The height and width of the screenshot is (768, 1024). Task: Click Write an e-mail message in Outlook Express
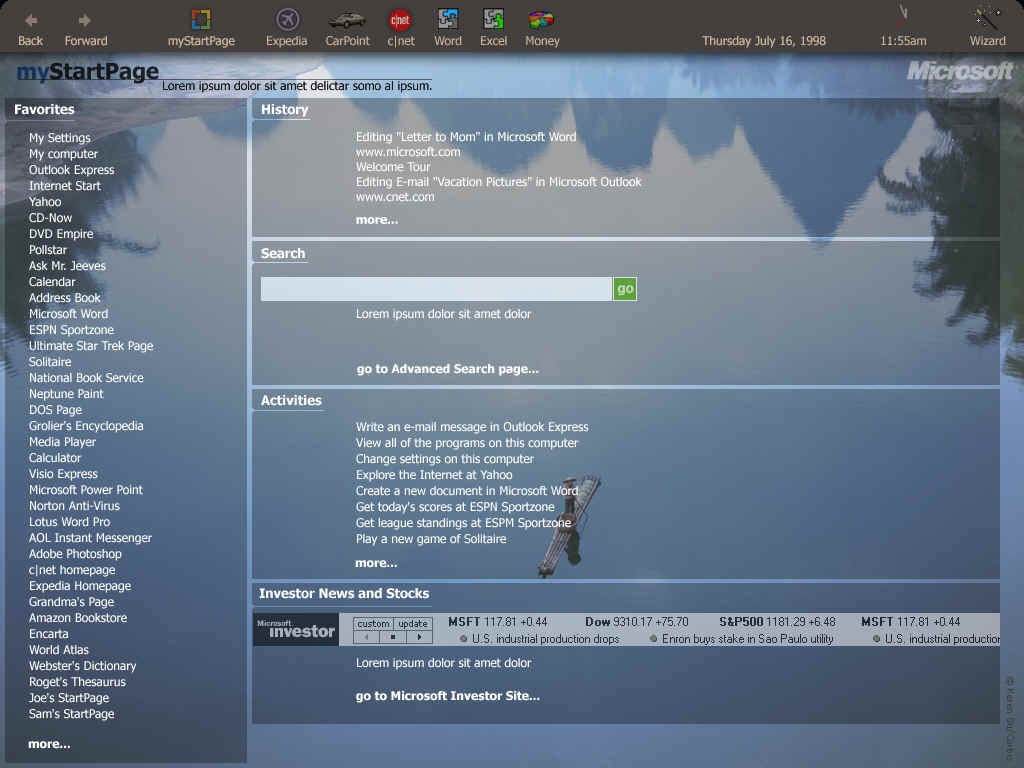point(472,427)
